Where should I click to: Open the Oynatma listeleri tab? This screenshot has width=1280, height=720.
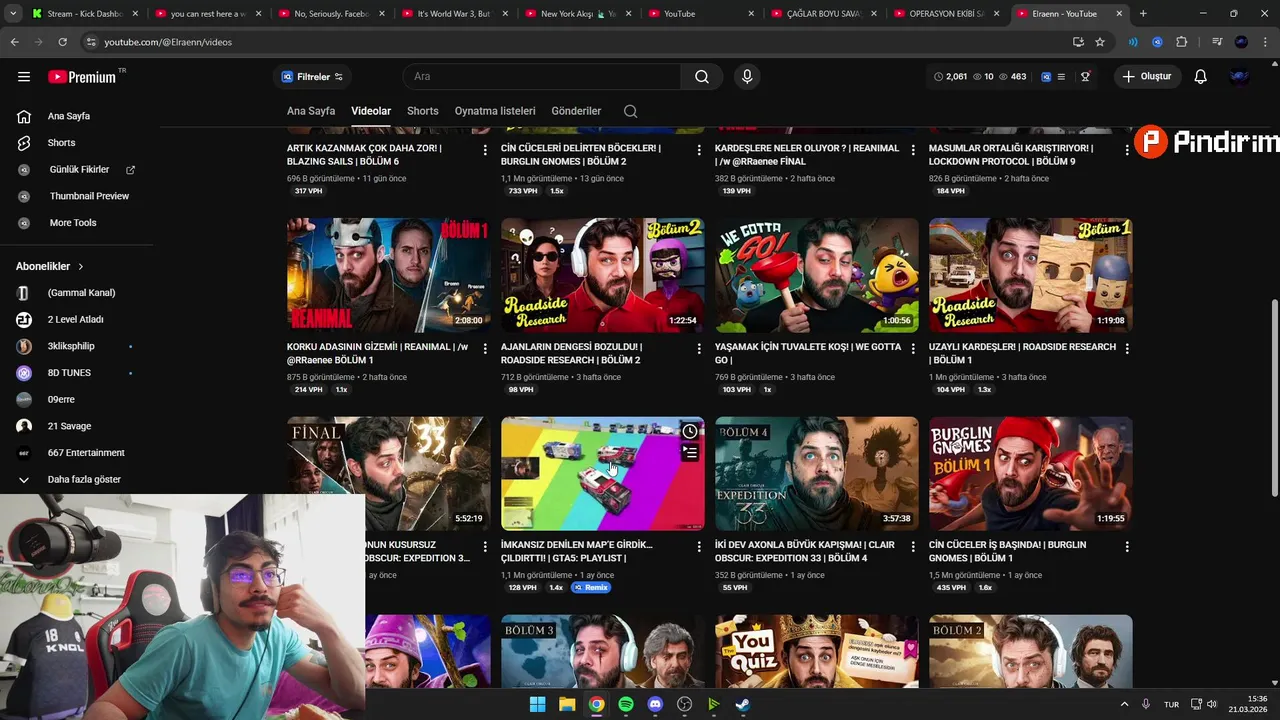click(495, 111)
